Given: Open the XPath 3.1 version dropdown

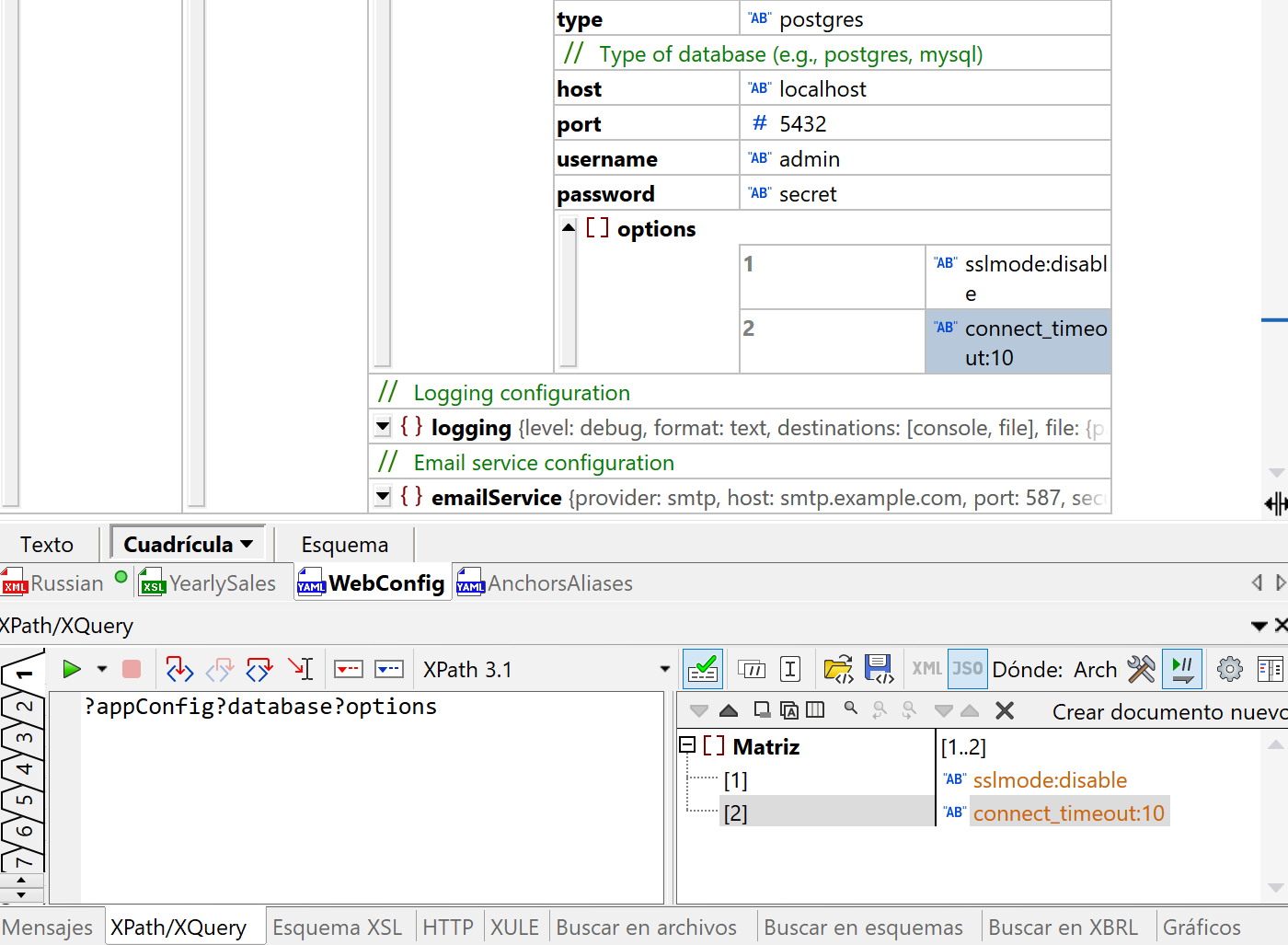Looking at the screenshot, I should 664,670.
